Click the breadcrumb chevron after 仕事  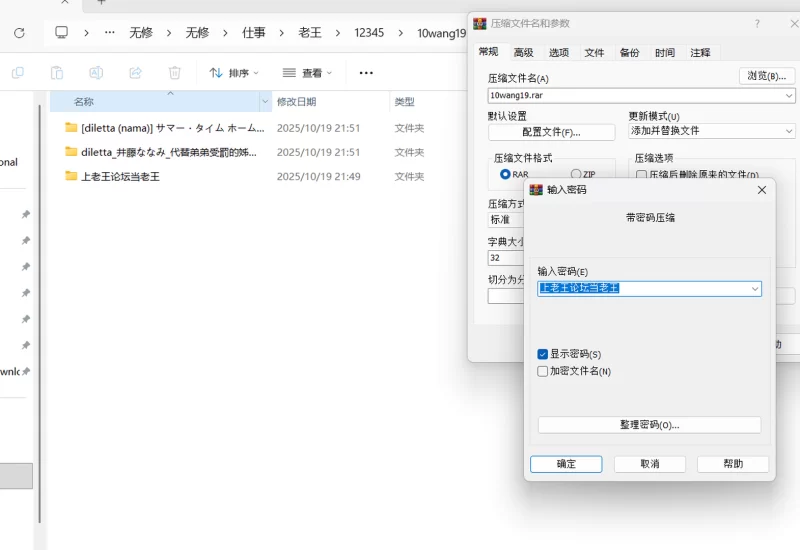[282, 33]
